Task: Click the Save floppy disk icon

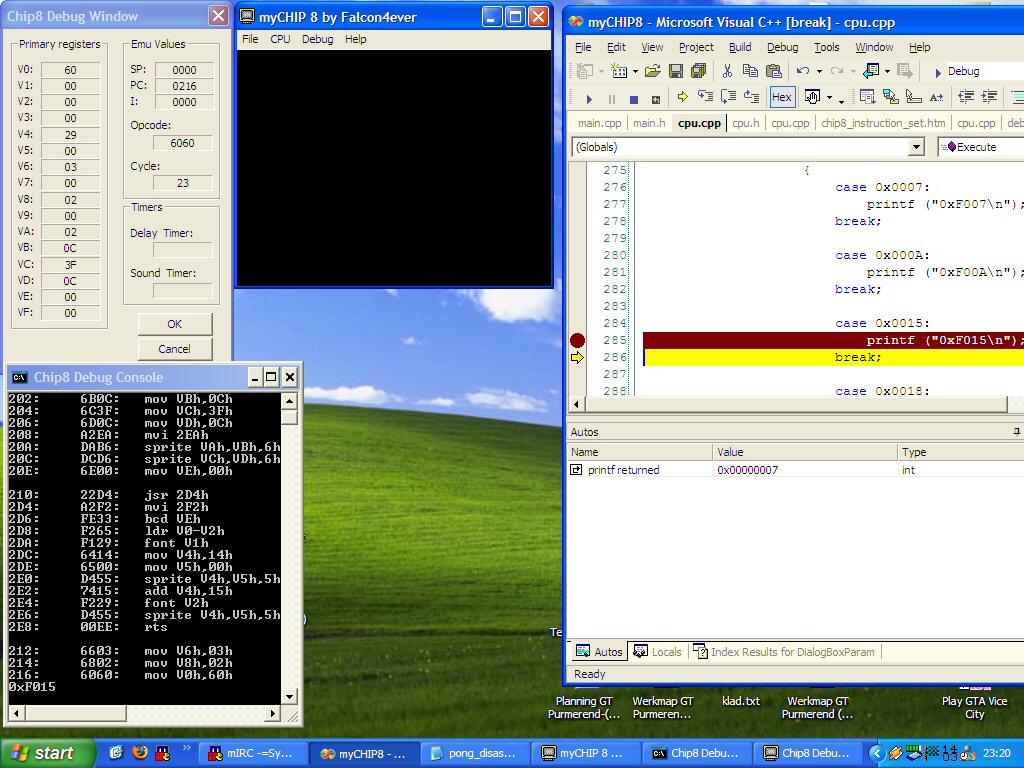Action: click(676, 71)
